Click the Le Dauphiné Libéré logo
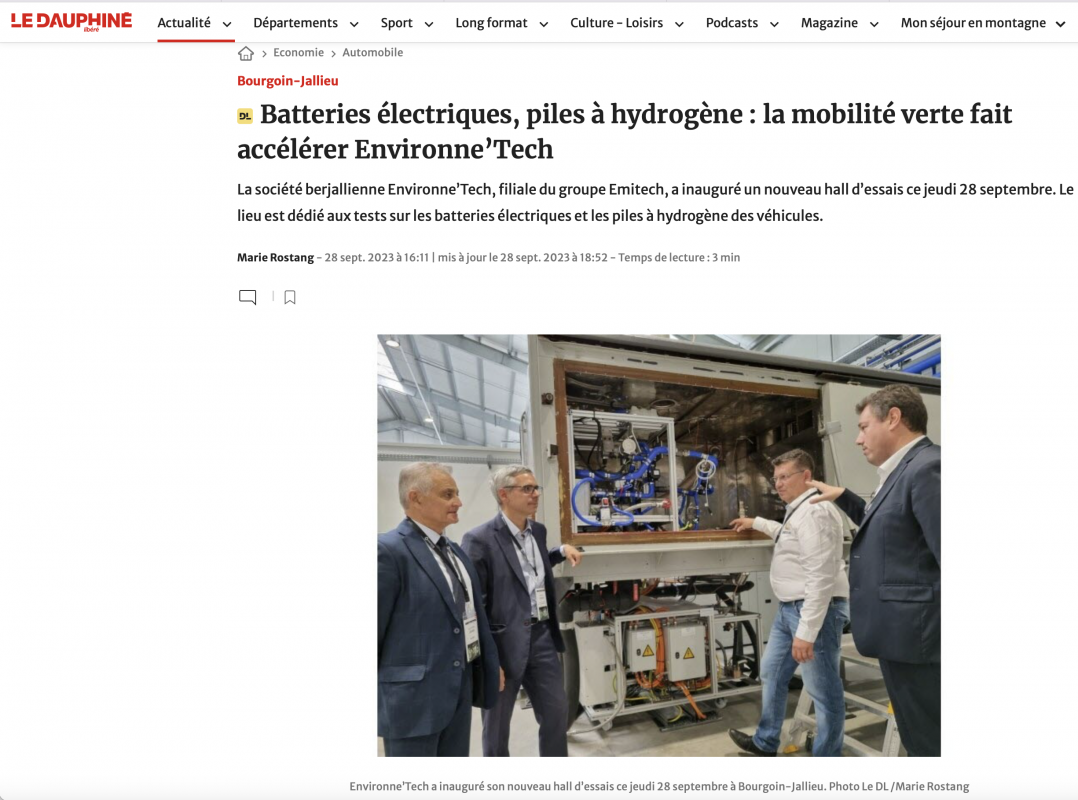Screen dimensions: 1078x800 click(72, 21)
